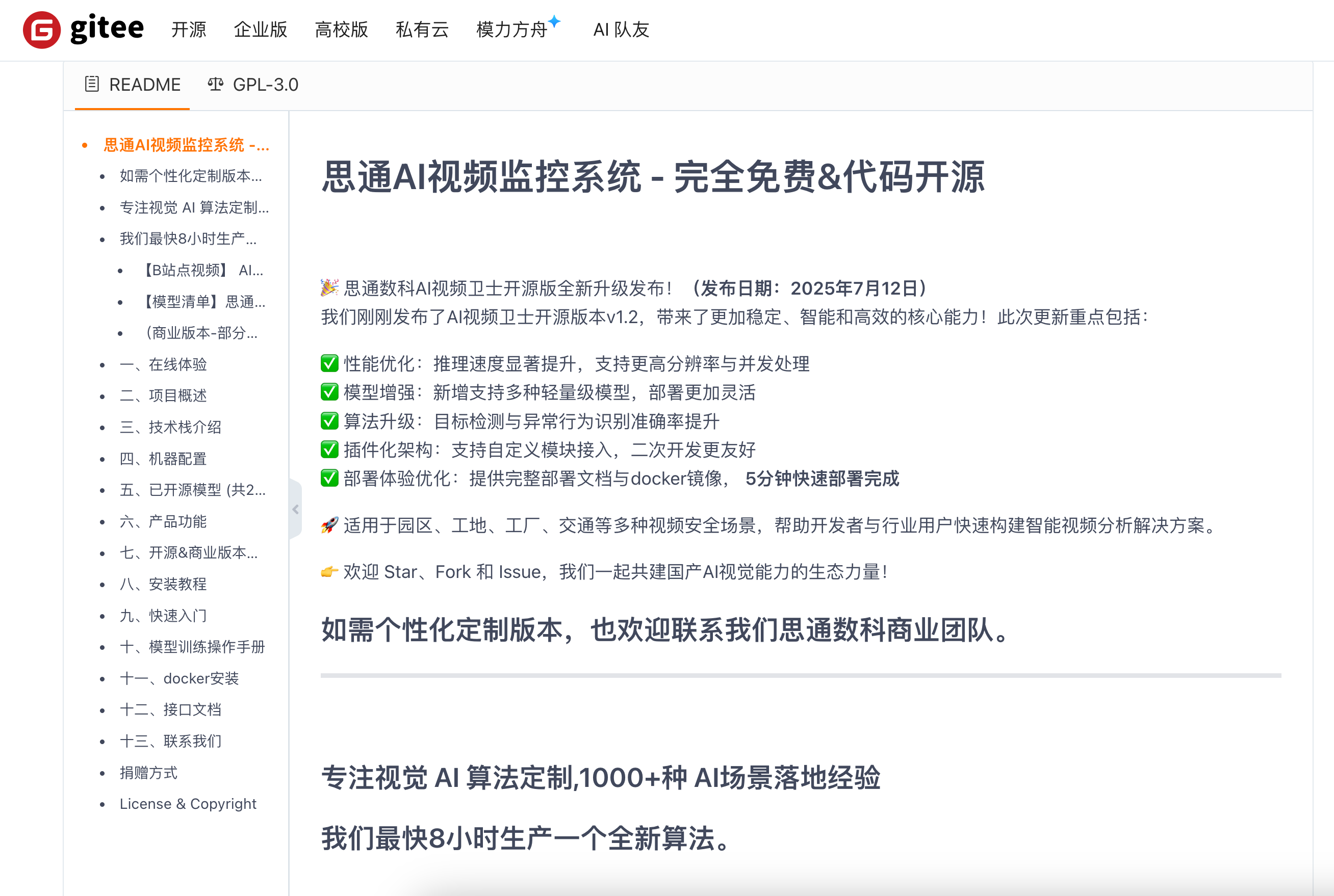The image size is (1334, 896).
Task: Click the blue sparkle beside 模力方舟
Action: pyautogui.click(x=554, y=21)
